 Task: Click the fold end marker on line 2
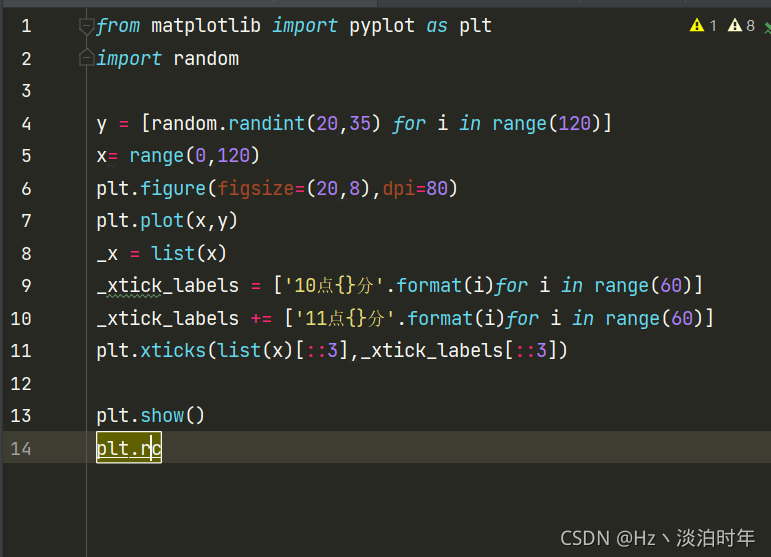(x=86, y=58)
